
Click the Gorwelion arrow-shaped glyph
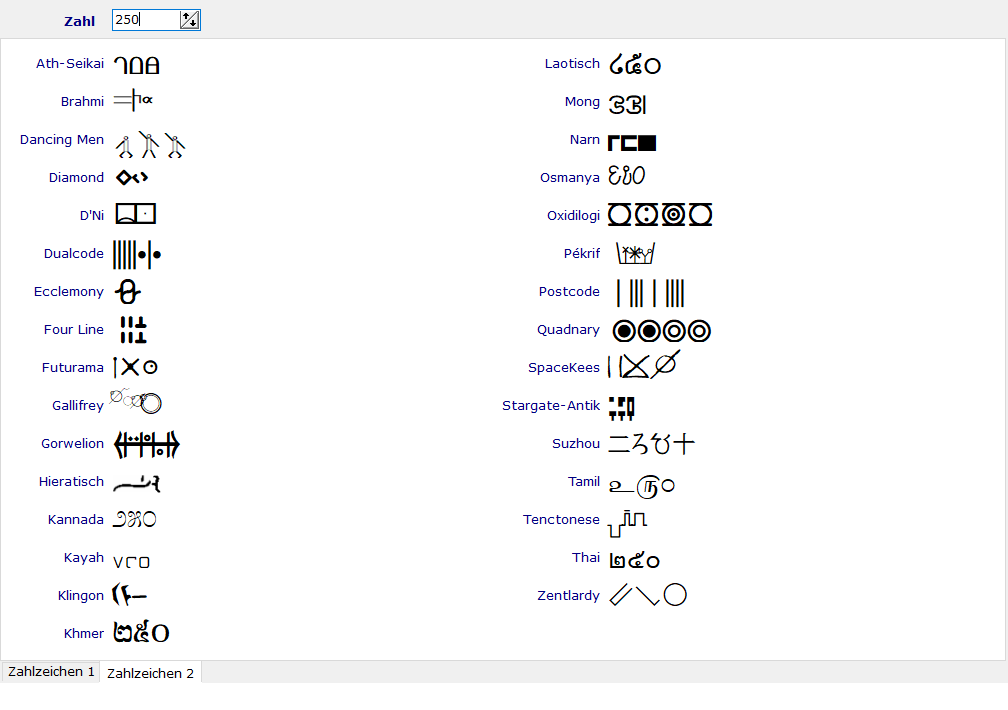point(146,444)
